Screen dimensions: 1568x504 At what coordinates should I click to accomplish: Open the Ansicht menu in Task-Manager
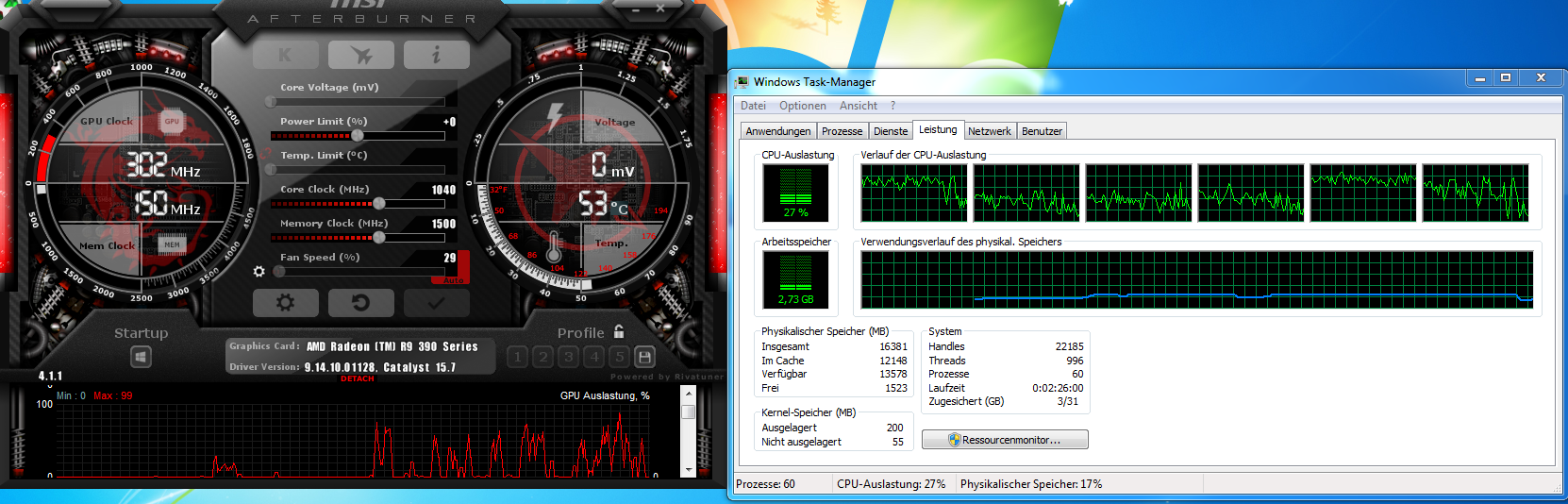(x=859, y=106)
